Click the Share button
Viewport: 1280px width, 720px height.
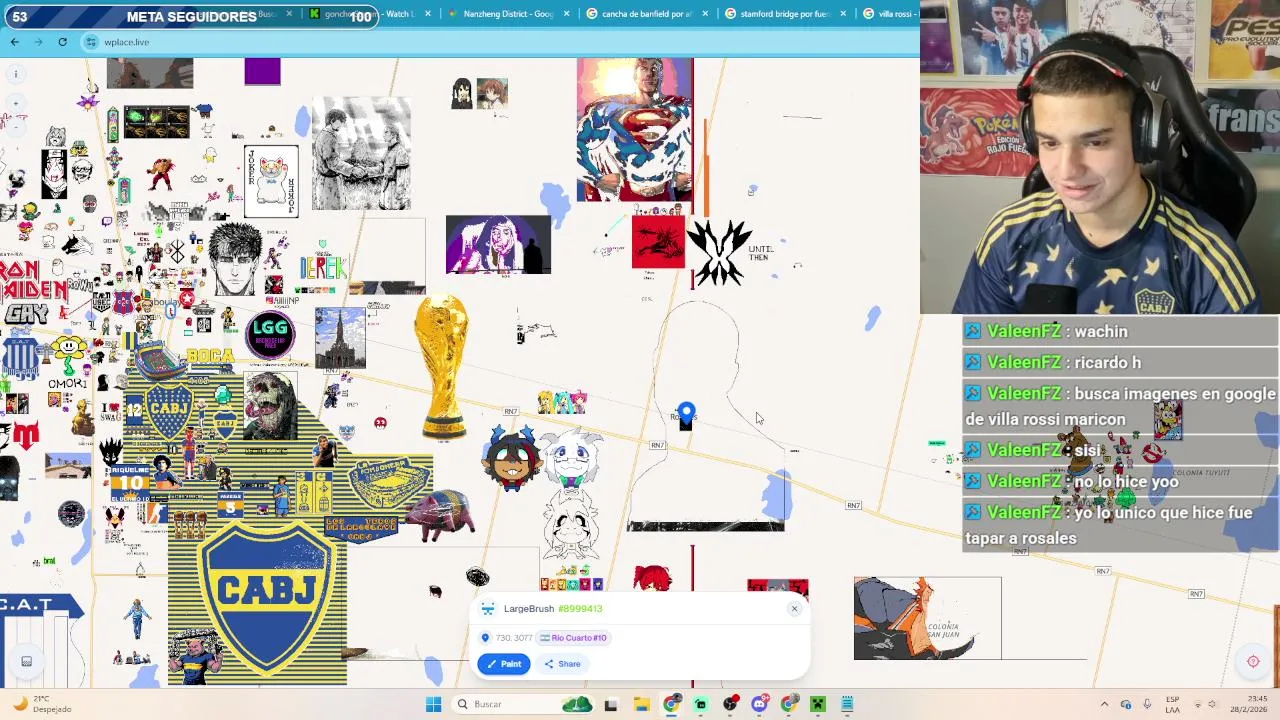[562, 664]
